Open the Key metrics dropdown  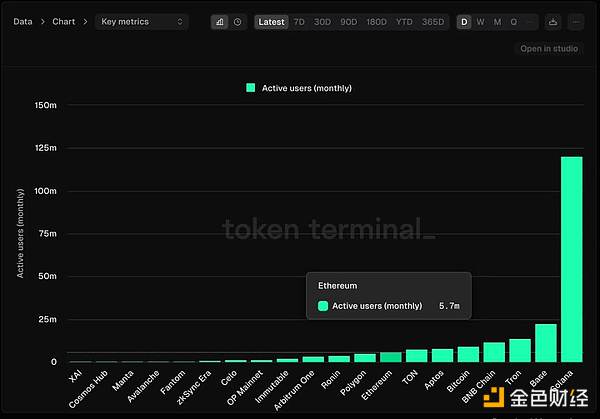pos(141,21)
